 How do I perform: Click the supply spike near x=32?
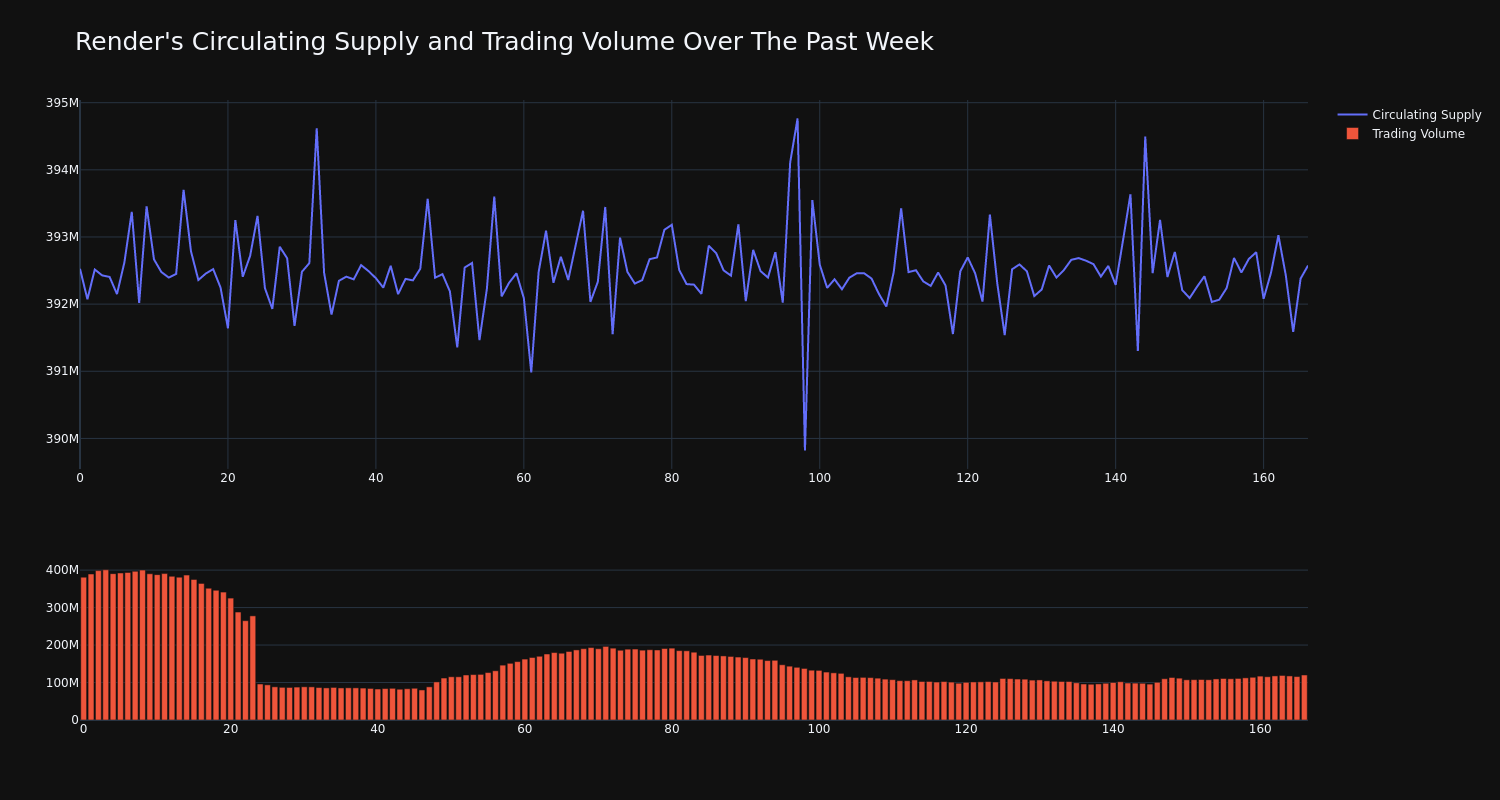click(317, 128)
